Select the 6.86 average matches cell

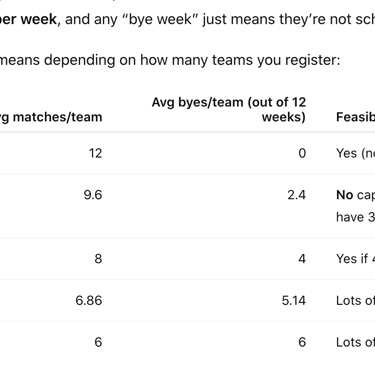tap(89, 300)
